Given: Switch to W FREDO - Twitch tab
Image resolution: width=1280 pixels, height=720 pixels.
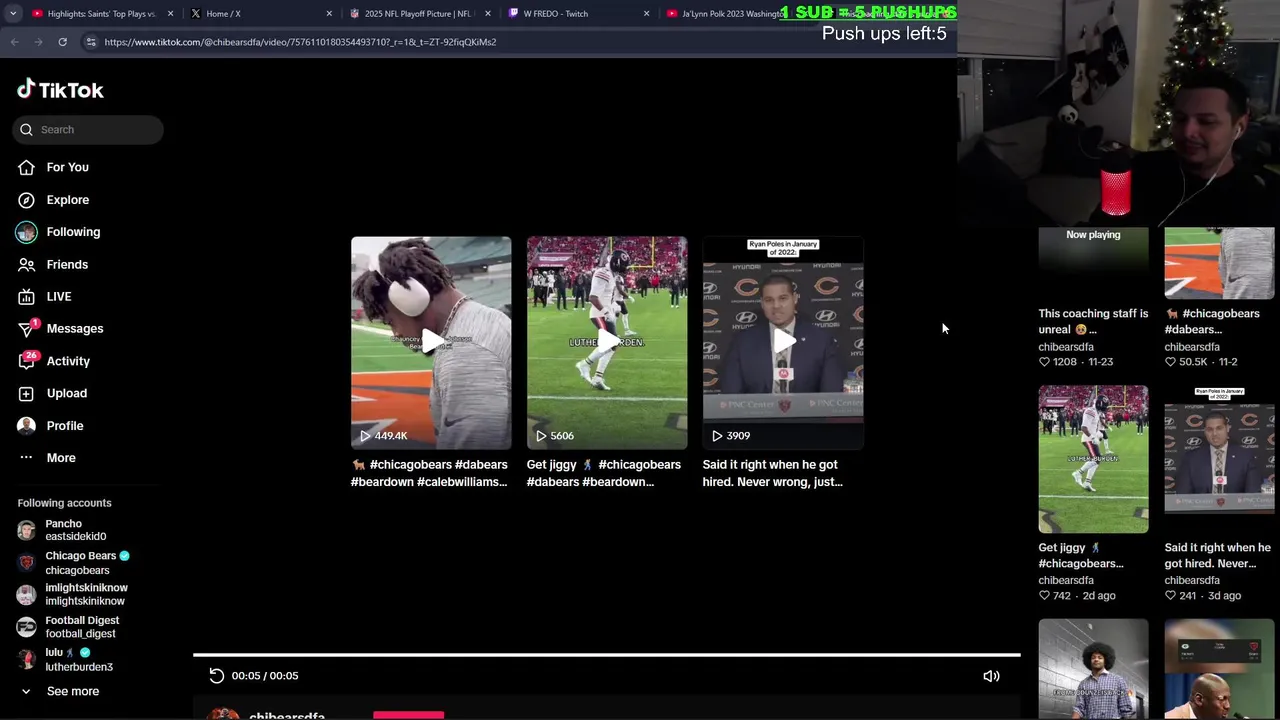Looking at the screenshot, I should 577,14.
